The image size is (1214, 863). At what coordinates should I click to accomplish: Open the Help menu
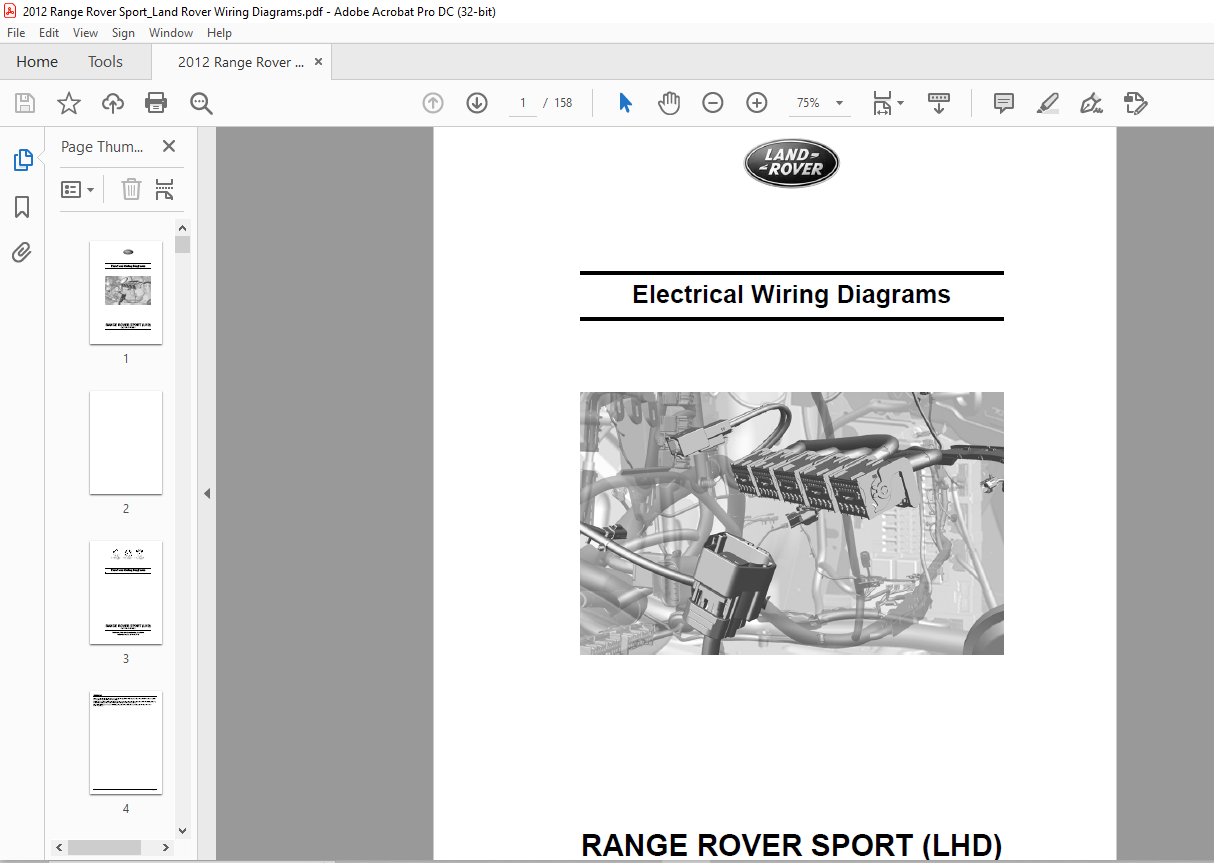point(219,33)
